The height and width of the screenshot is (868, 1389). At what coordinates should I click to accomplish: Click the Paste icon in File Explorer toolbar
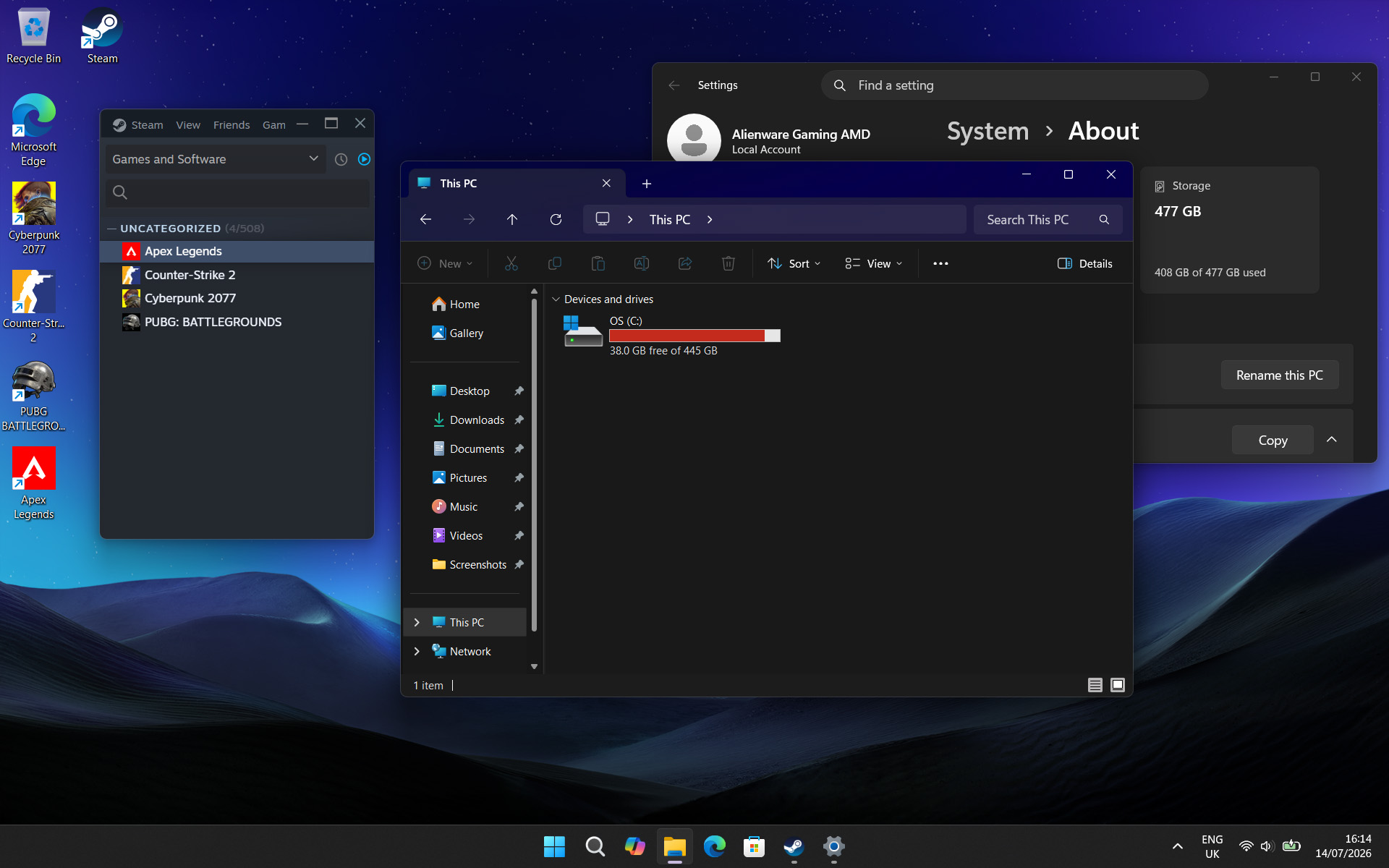point(598,263)
